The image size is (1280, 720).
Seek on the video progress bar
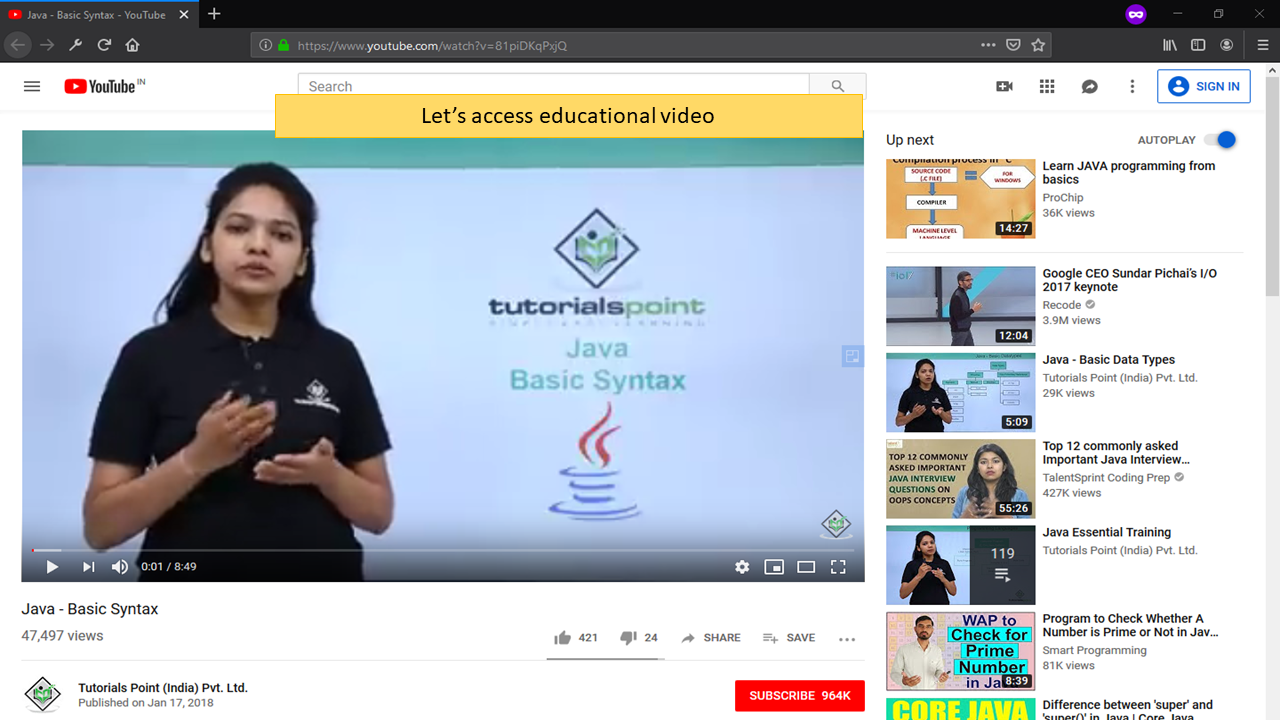(443, 550)
